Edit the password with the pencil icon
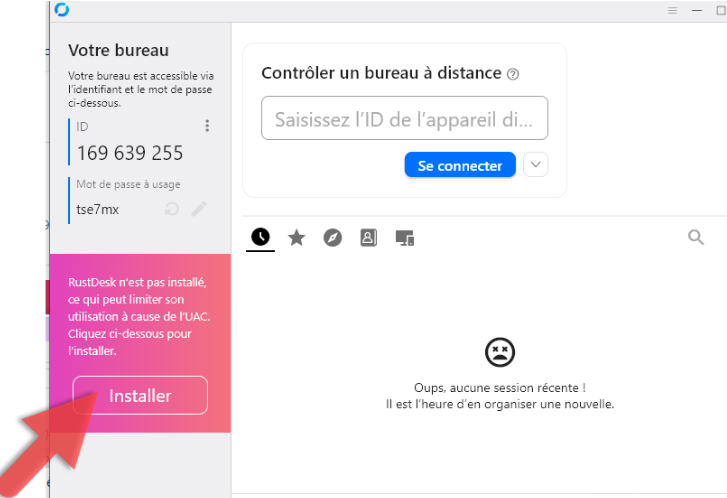Viewport: 727px width, 498px height. [x=199, y=209]
